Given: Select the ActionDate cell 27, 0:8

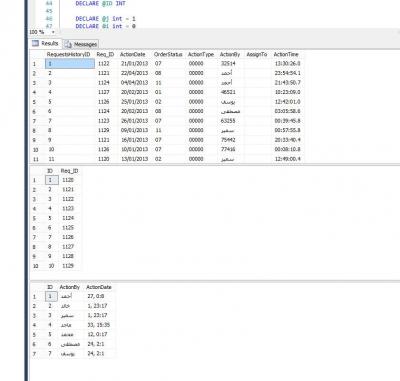Looking at the screenshot, I should pos(99,296).
